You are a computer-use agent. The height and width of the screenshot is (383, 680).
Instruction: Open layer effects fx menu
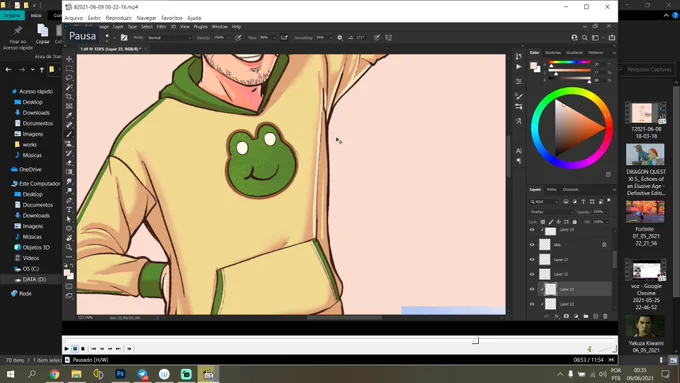coord(556,316)
